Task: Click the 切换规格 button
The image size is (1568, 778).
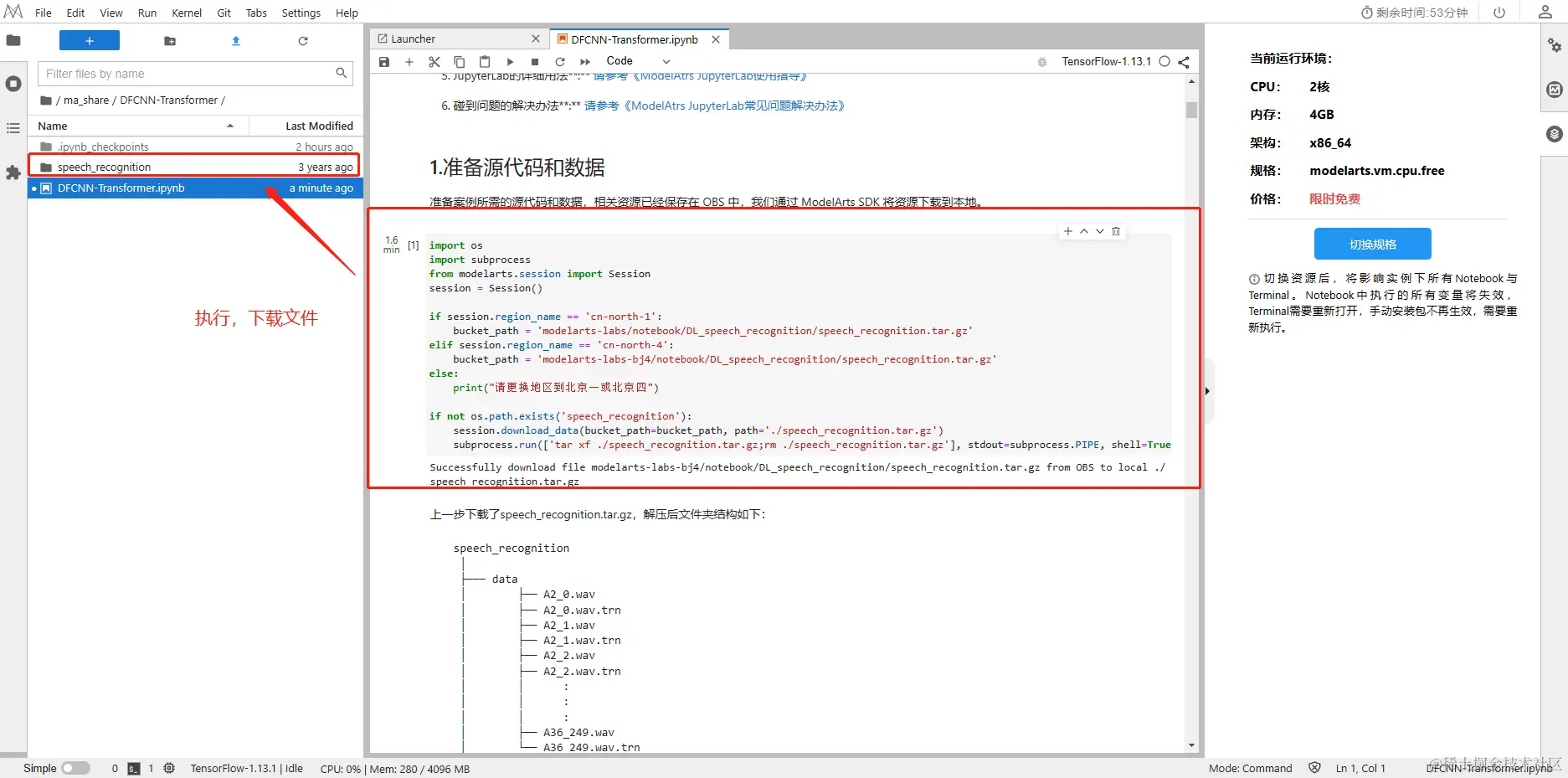Action: tap(1373, 244)
